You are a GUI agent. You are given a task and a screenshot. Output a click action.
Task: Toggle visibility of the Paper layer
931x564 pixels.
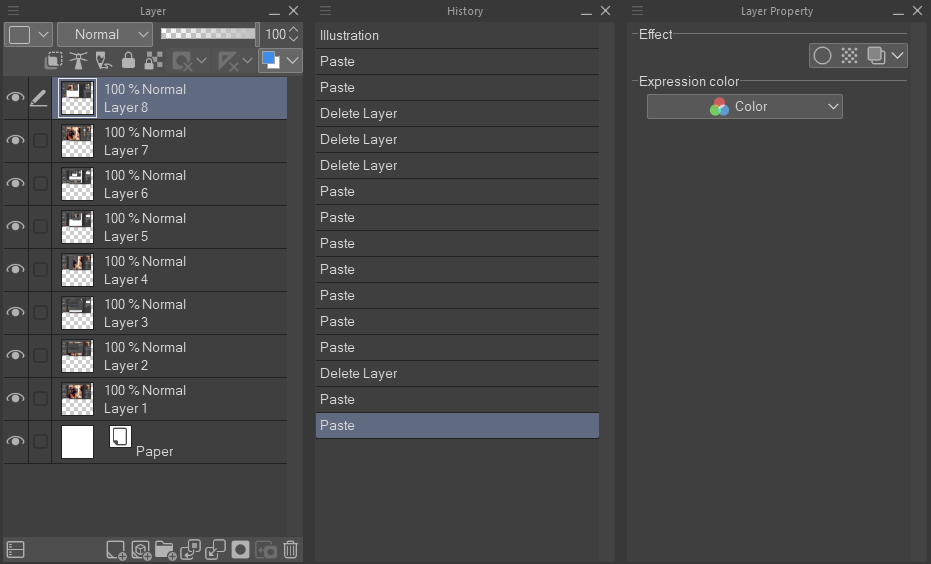pyautogui.click(x=15, y=441)
